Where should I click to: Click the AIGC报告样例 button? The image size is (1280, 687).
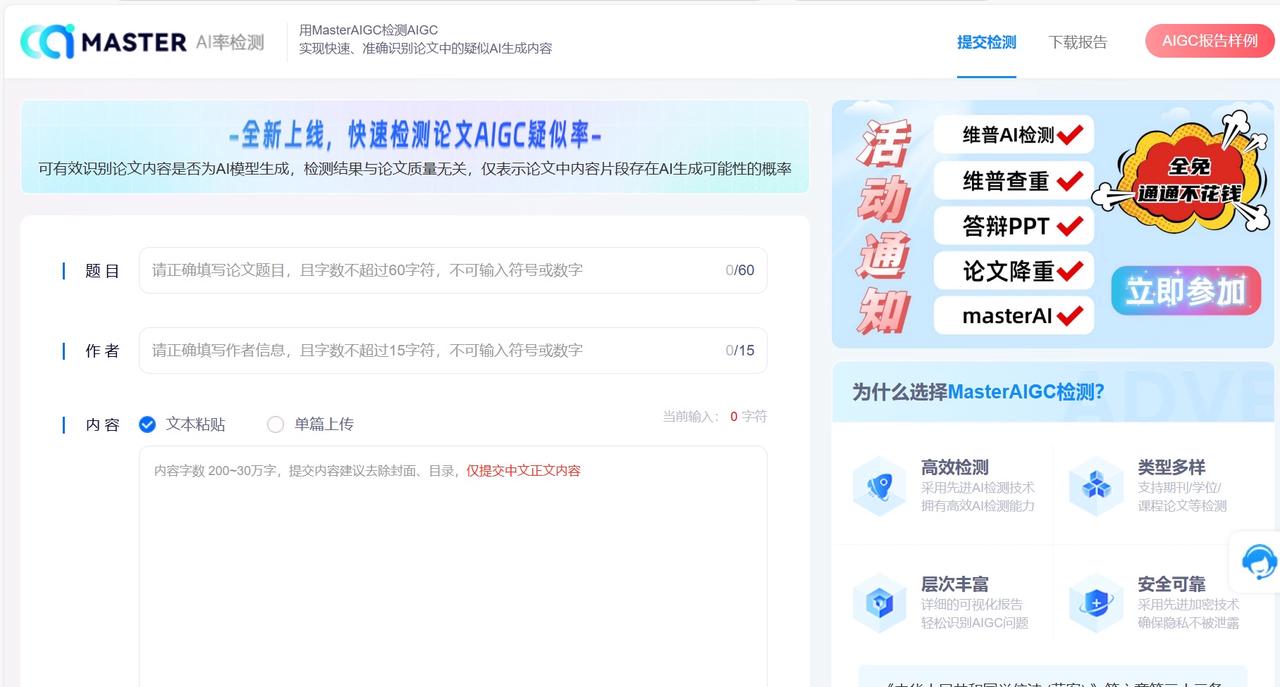tap(1209, 42)
